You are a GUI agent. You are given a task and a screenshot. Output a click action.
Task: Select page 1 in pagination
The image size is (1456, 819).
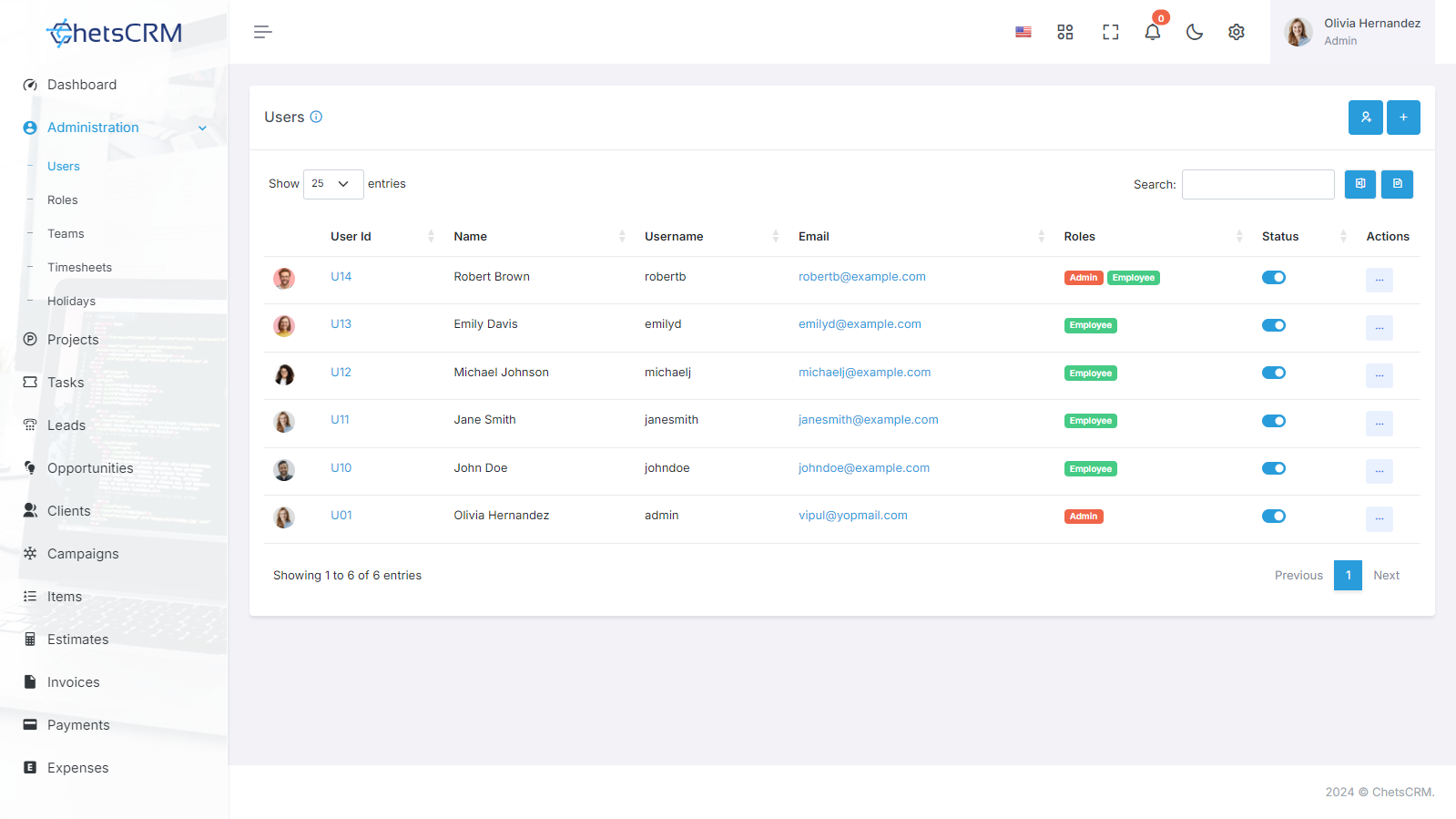click(x=1348, y=576)
